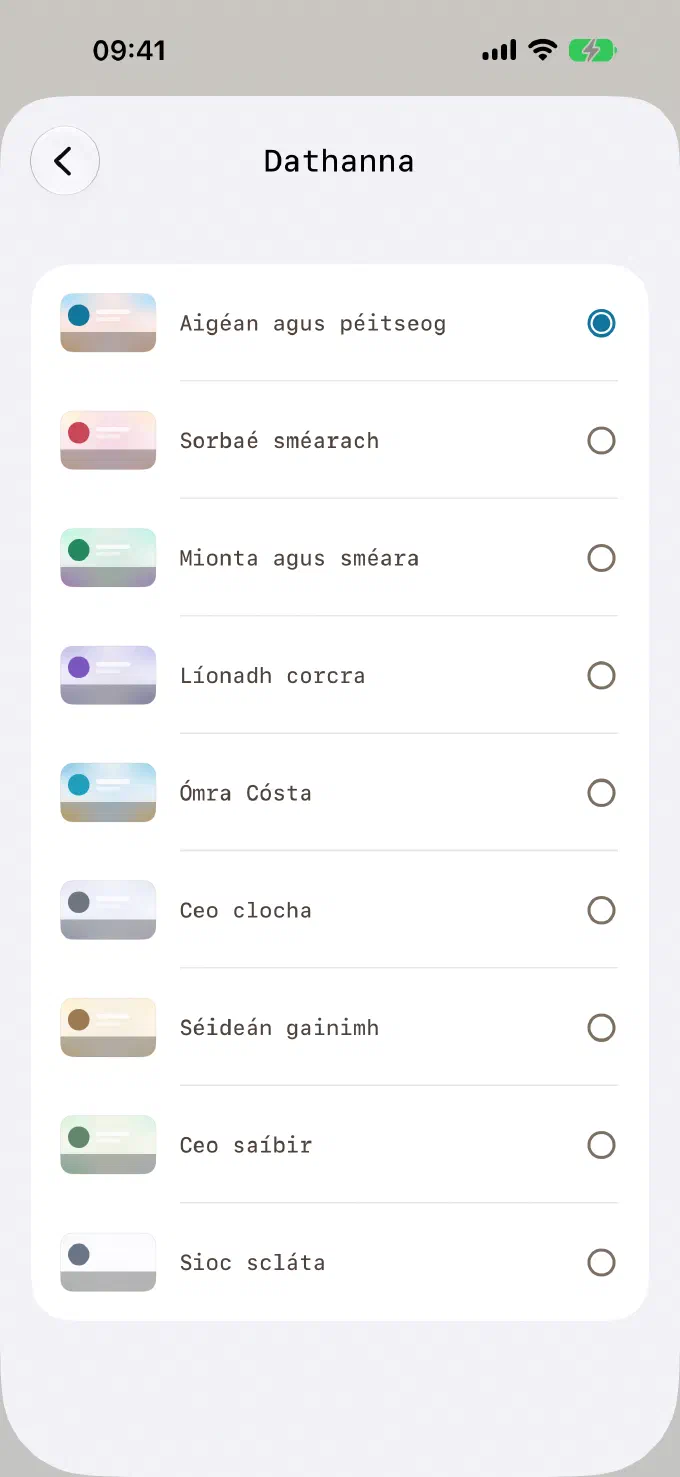Image resolution: width=680 pixels, height=1477 pixels.
Task: Choose the Mionta agus sméara radio option
Action: (x=601, y=558)
